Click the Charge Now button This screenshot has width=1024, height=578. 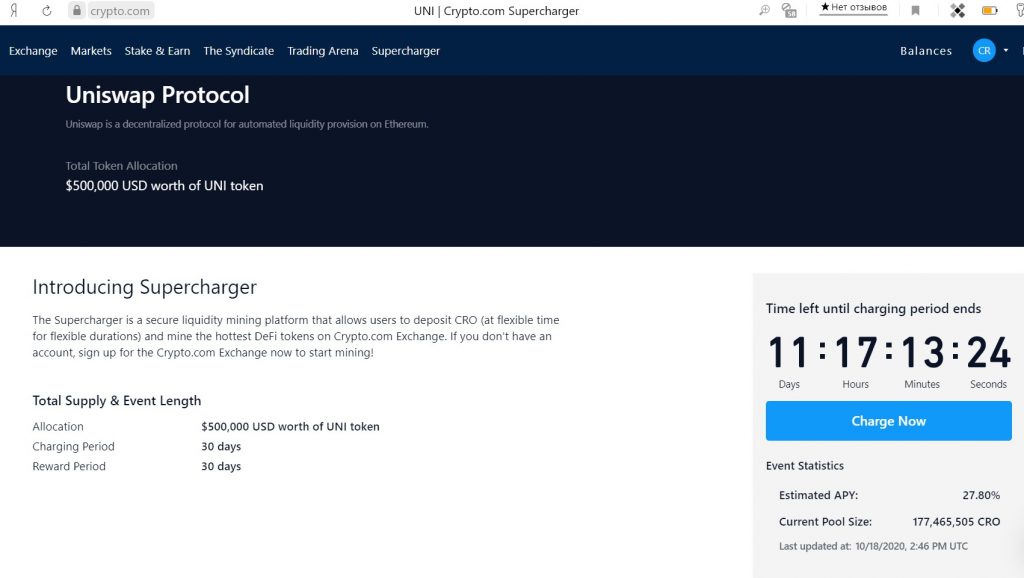coord(889,421)
